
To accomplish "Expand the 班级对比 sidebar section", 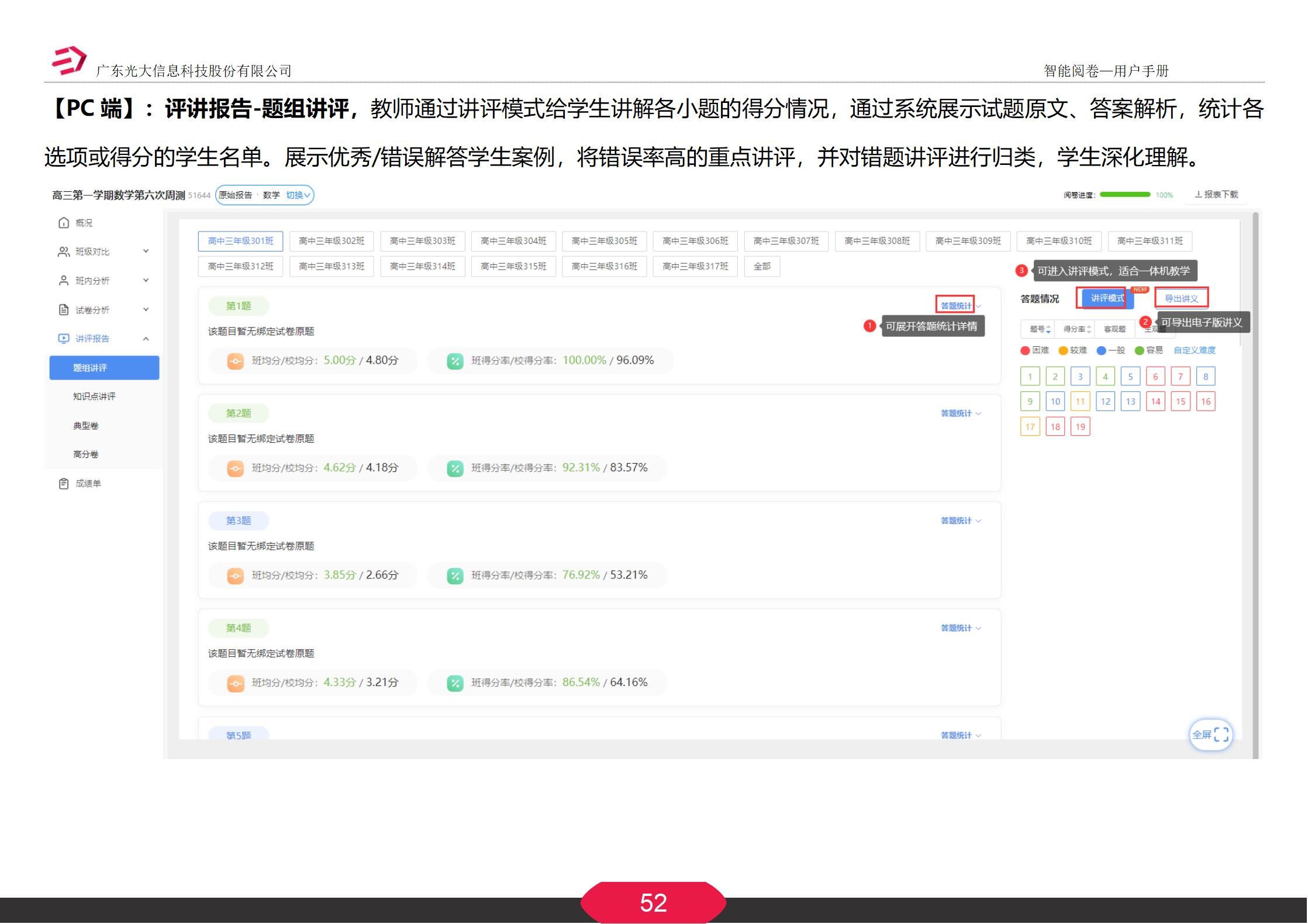I will point(145,251).
